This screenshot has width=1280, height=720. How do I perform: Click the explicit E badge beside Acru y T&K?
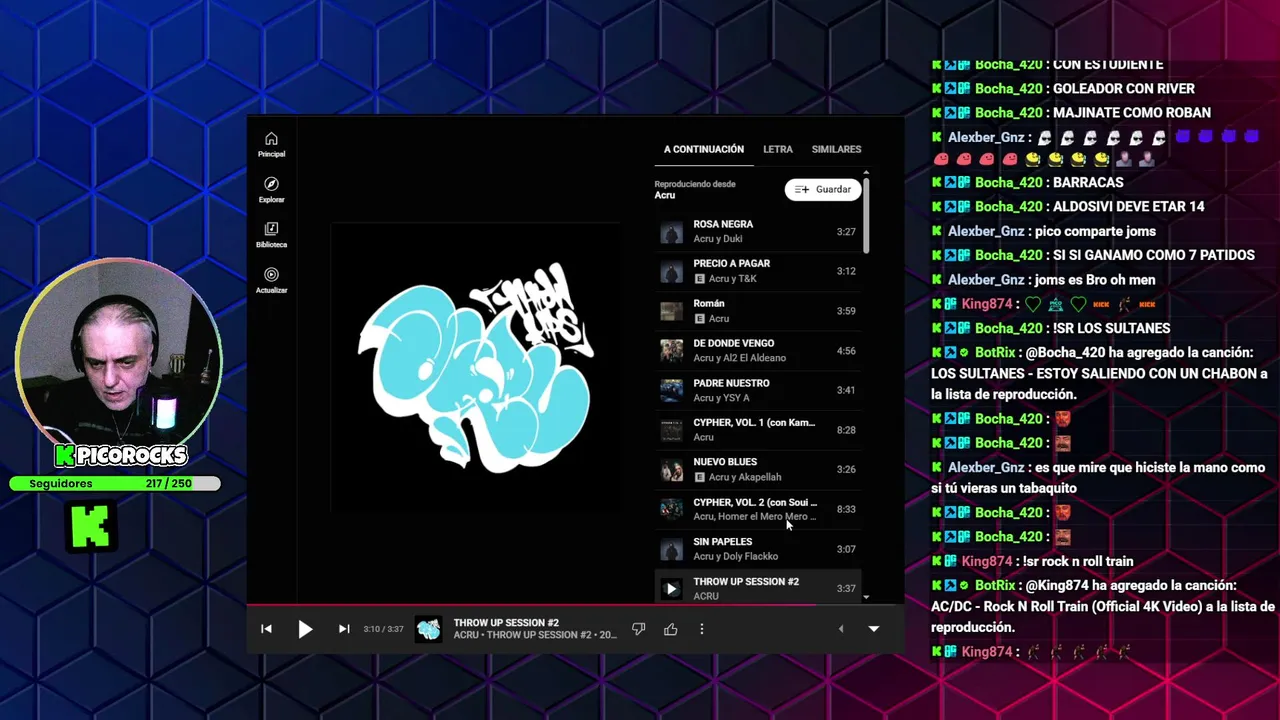(x=700, y=279)
